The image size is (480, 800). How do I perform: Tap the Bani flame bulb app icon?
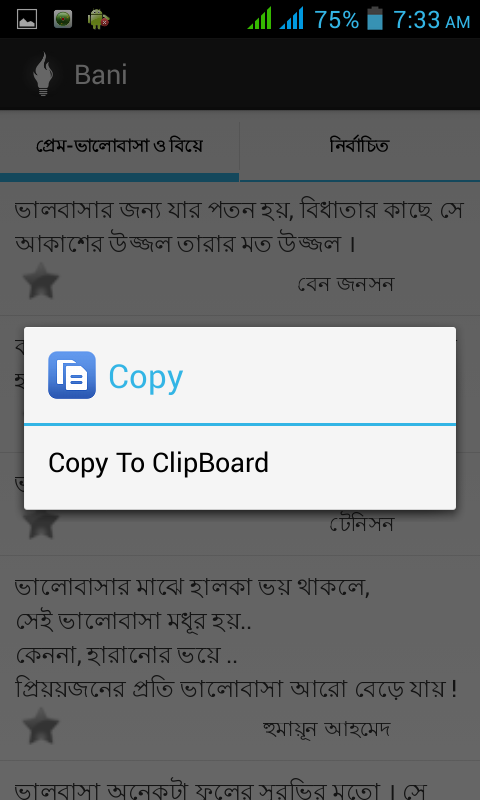click(x=43, y=74)
